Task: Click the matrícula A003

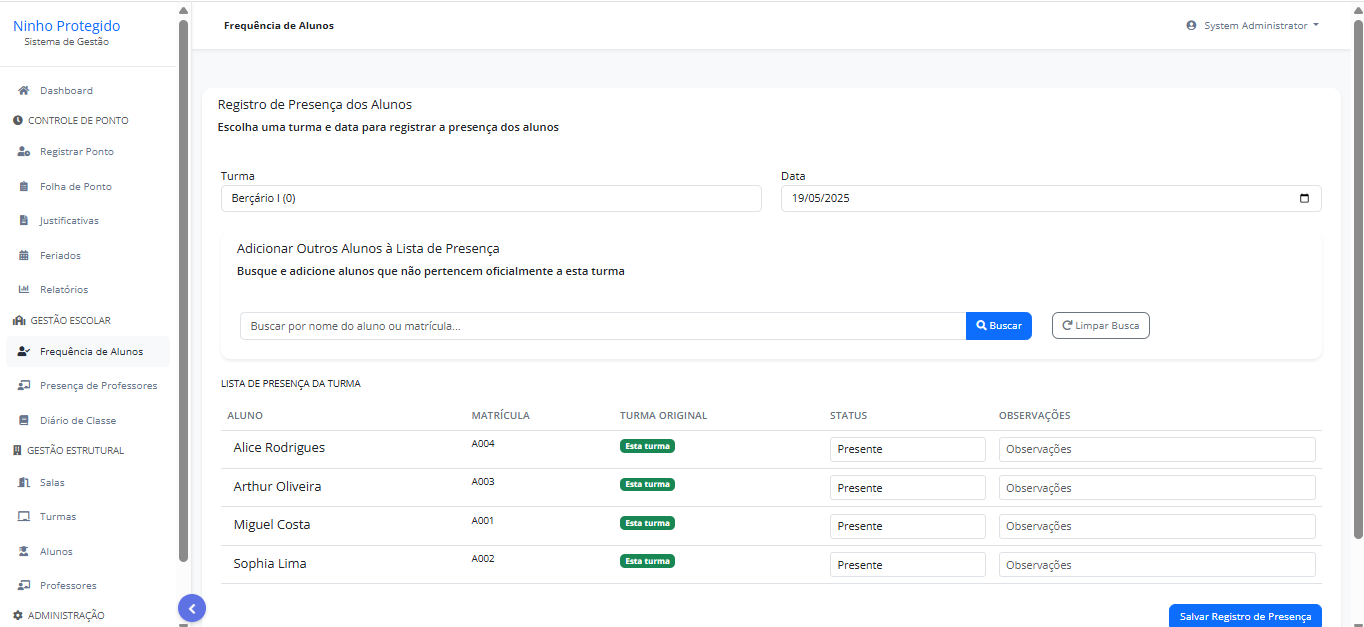Action: tap(483, 482)
